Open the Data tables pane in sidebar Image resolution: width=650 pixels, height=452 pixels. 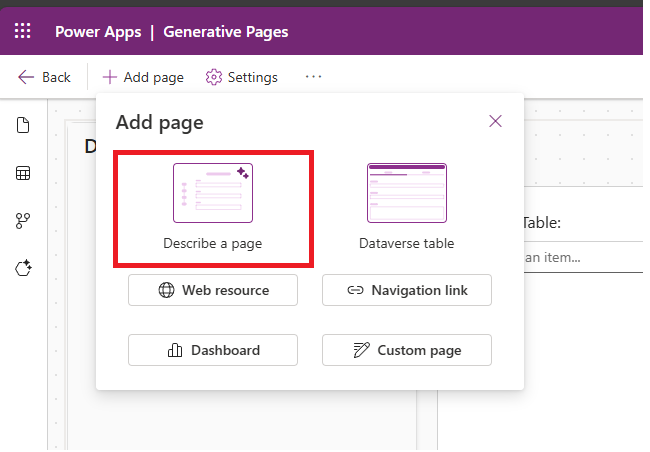pyautogui.click(x=23, y=173)
